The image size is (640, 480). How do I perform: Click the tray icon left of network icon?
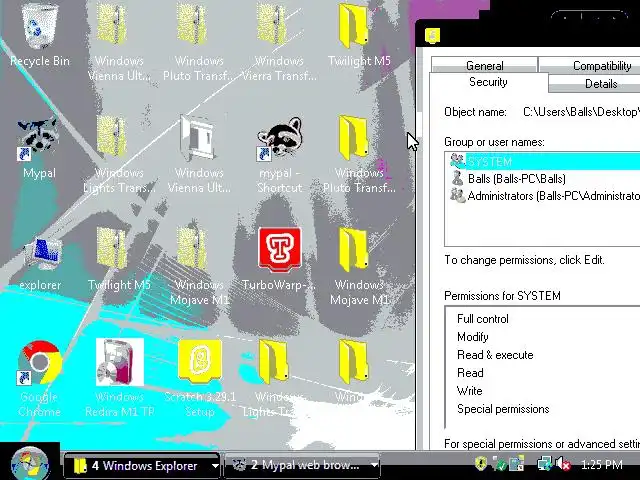(x=517, y=464)
